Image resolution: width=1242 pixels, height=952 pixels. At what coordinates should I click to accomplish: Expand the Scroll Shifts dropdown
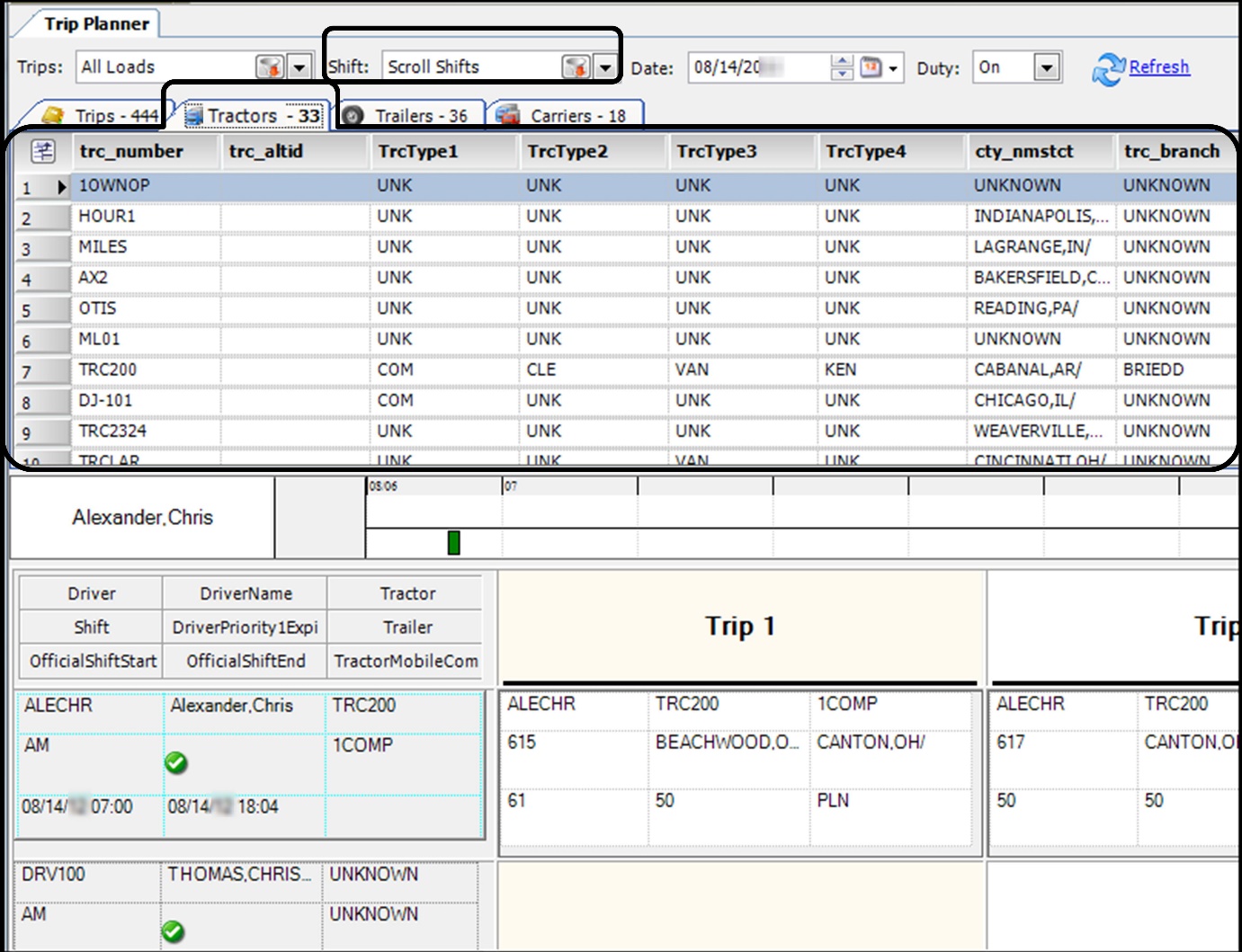[606, 67]
